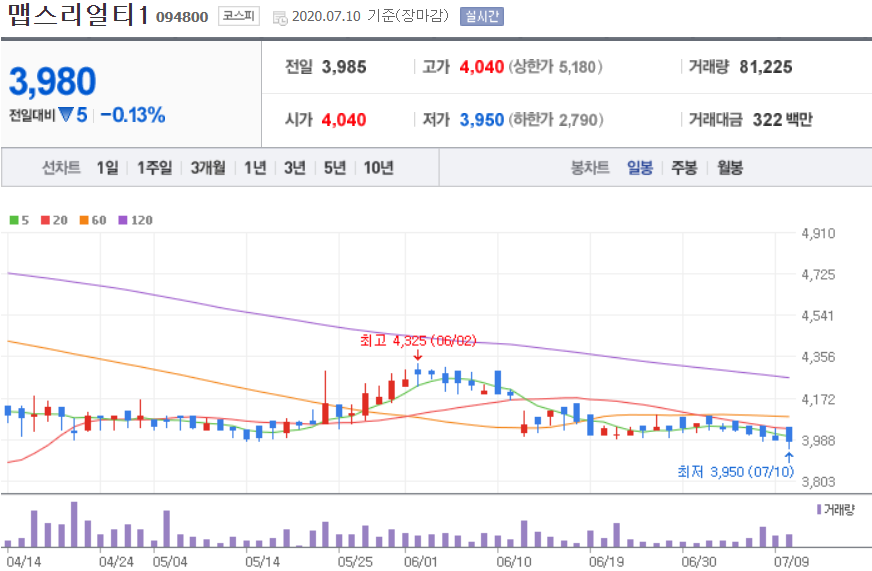Select the 1주일 line chart period
This screenshot has width=872, height=571.
[x=155, y=167]
